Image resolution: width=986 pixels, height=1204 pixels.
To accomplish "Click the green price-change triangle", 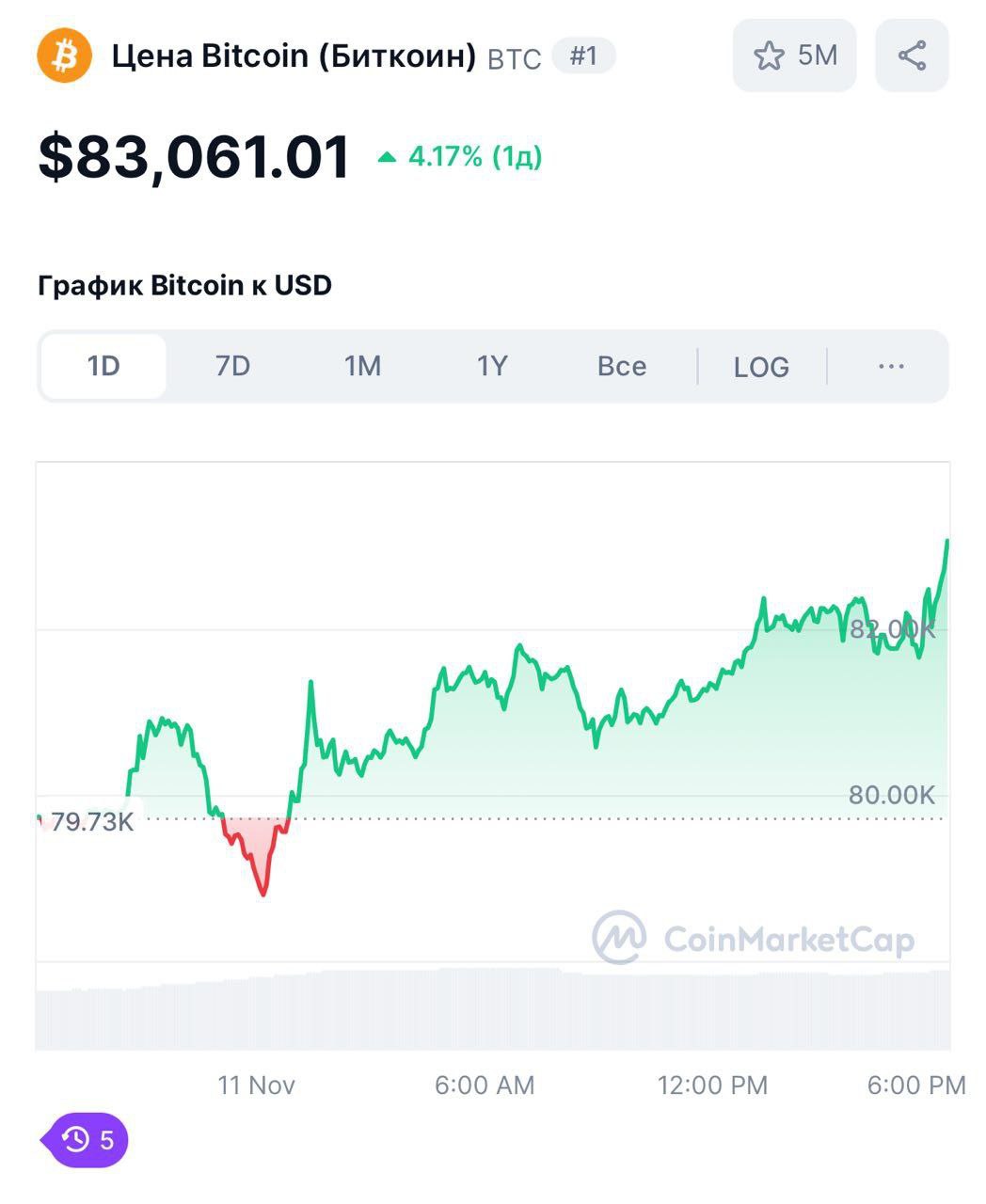I will [387, 157].
